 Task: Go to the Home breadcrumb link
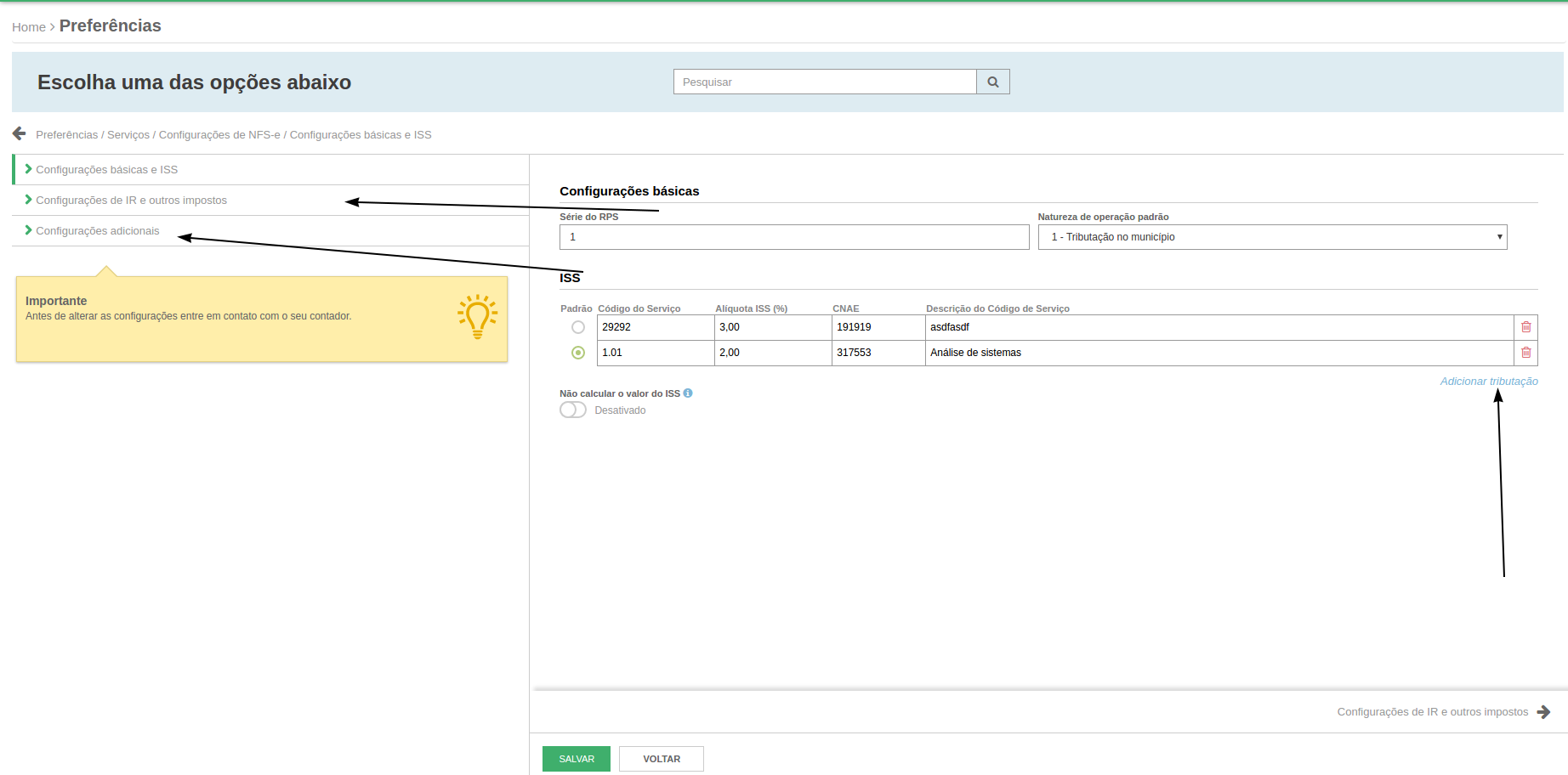[29, 27]
